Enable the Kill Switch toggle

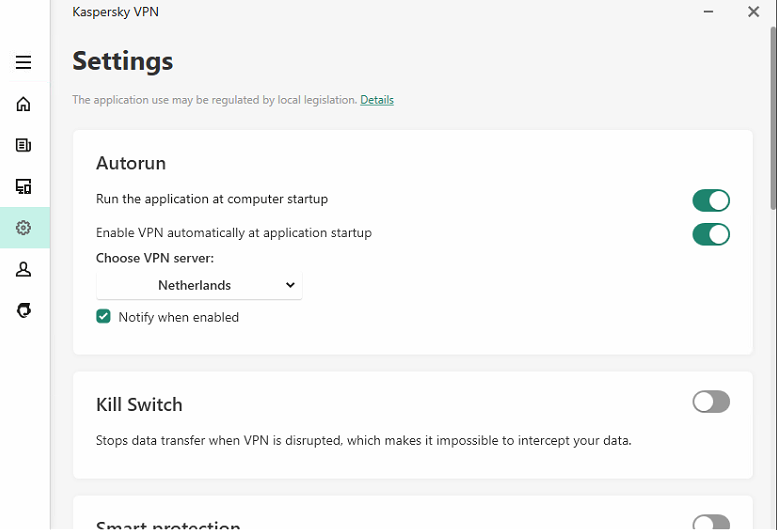click(711, 402)
